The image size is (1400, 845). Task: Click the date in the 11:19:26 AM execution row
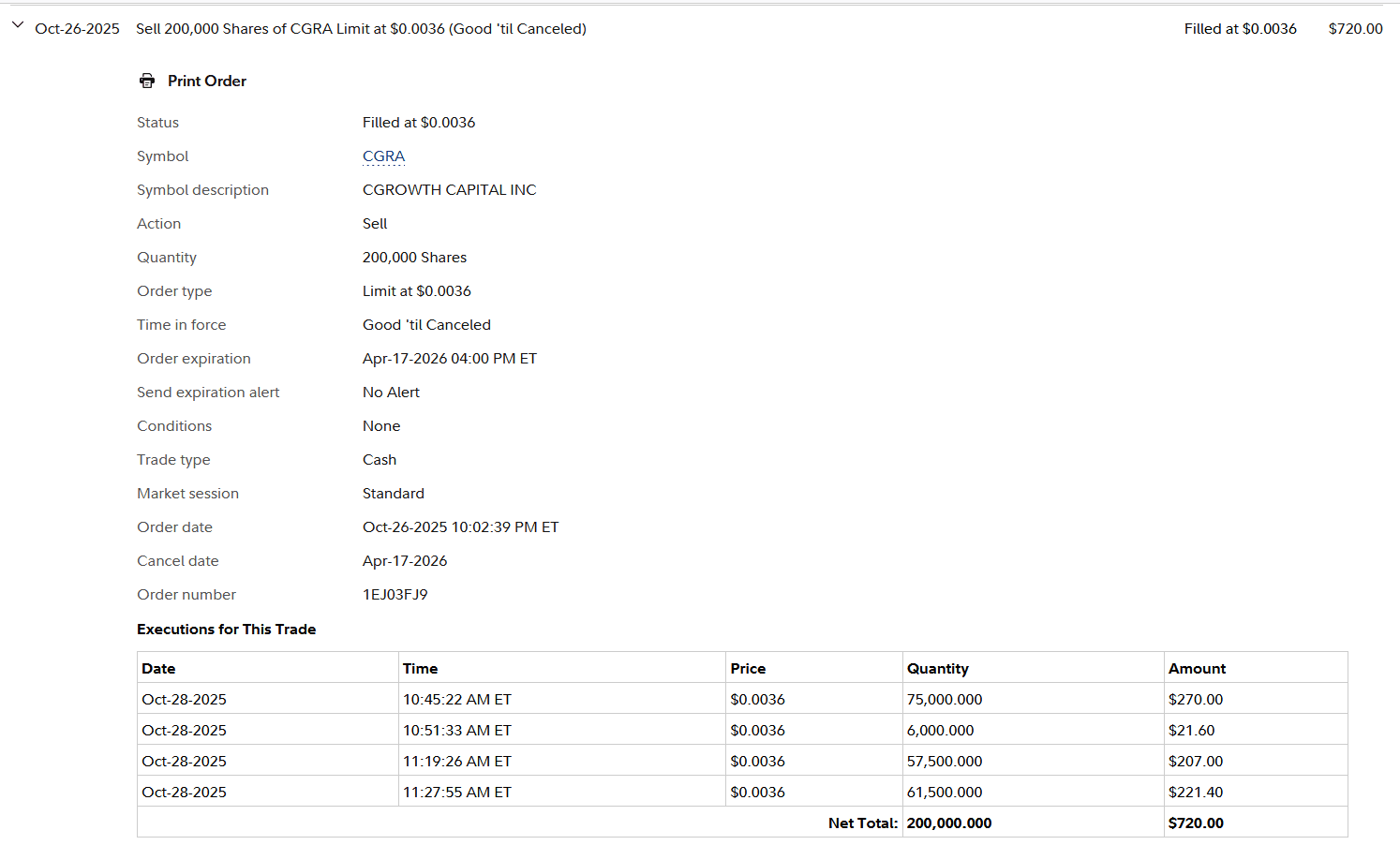point(184,762)
